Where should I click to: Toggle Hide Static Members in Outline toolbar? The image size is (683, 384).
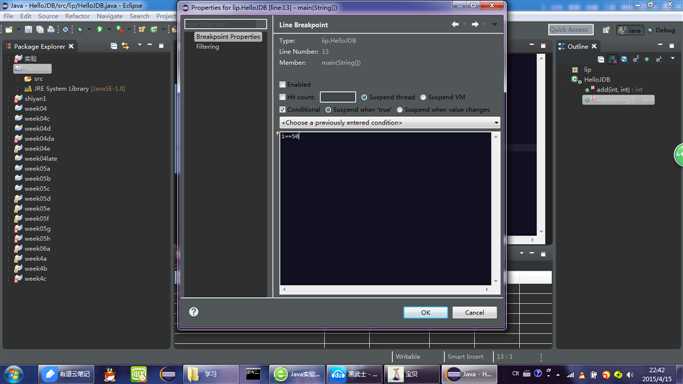635,59
